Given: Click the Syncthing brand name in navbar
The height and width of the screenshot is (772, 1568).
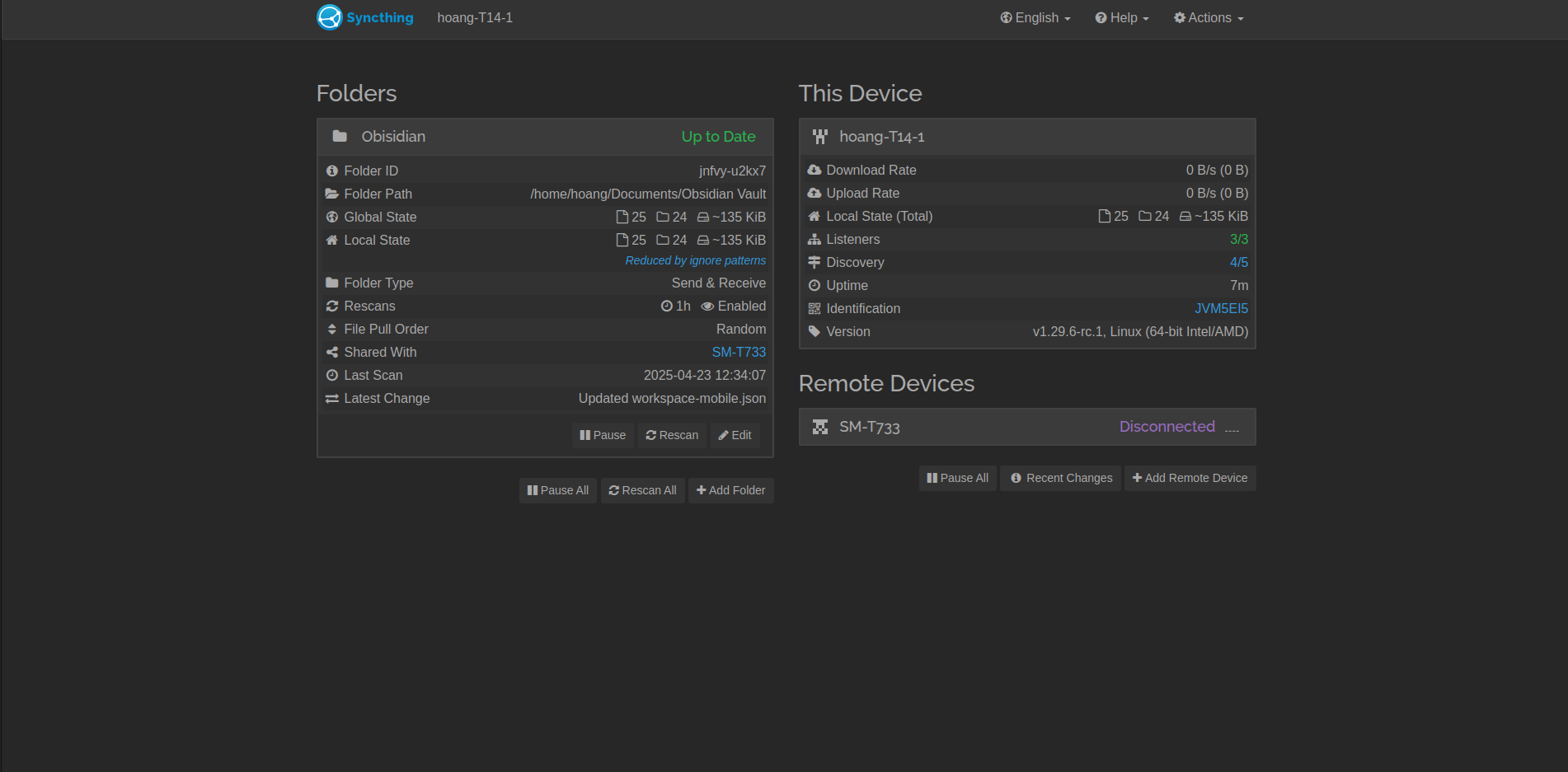Looking at the screenshot, I should [380, 18].
